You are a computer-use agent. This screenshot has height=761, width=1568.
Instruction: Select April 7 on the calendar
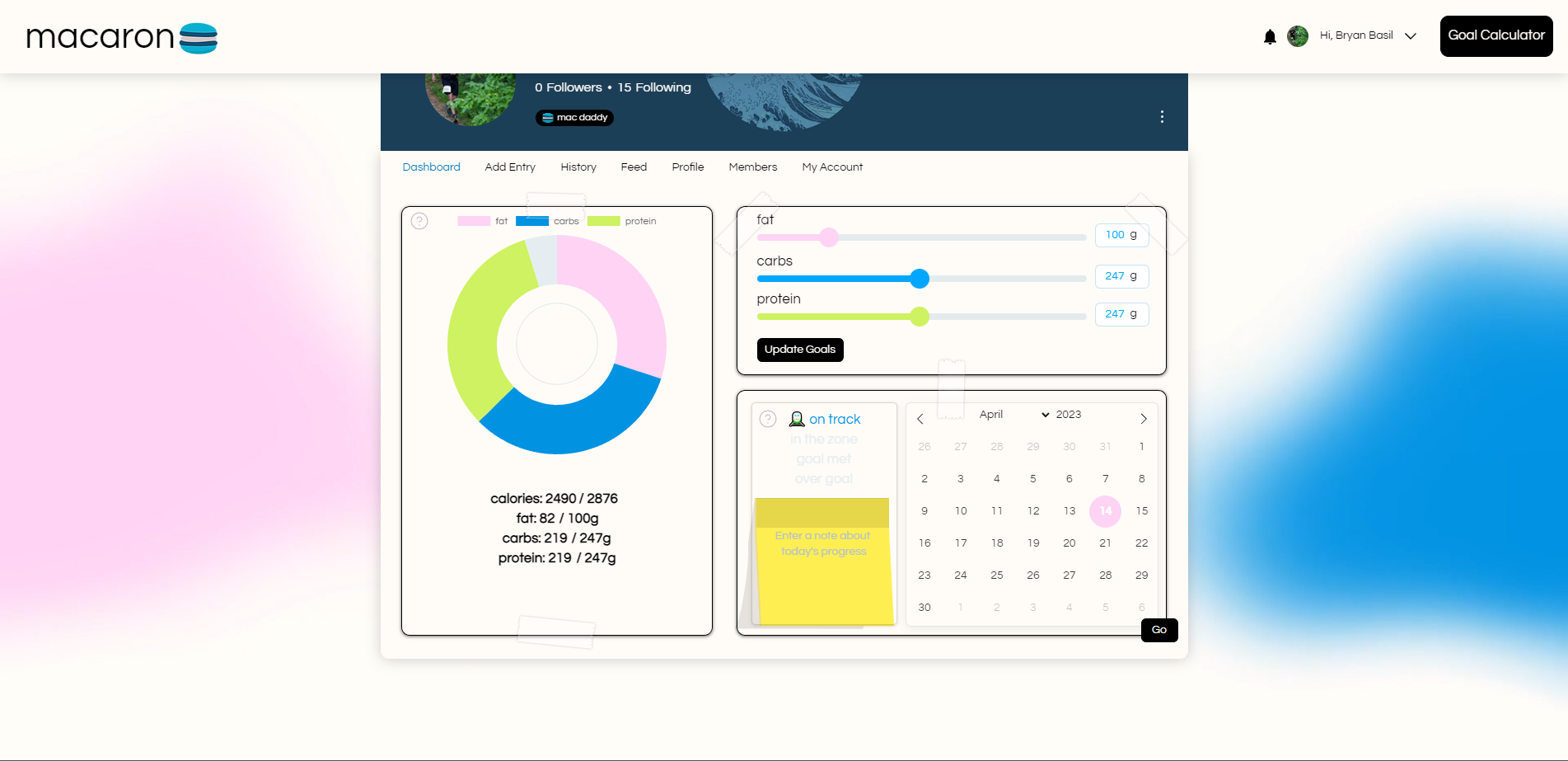tap(1106, 479)
